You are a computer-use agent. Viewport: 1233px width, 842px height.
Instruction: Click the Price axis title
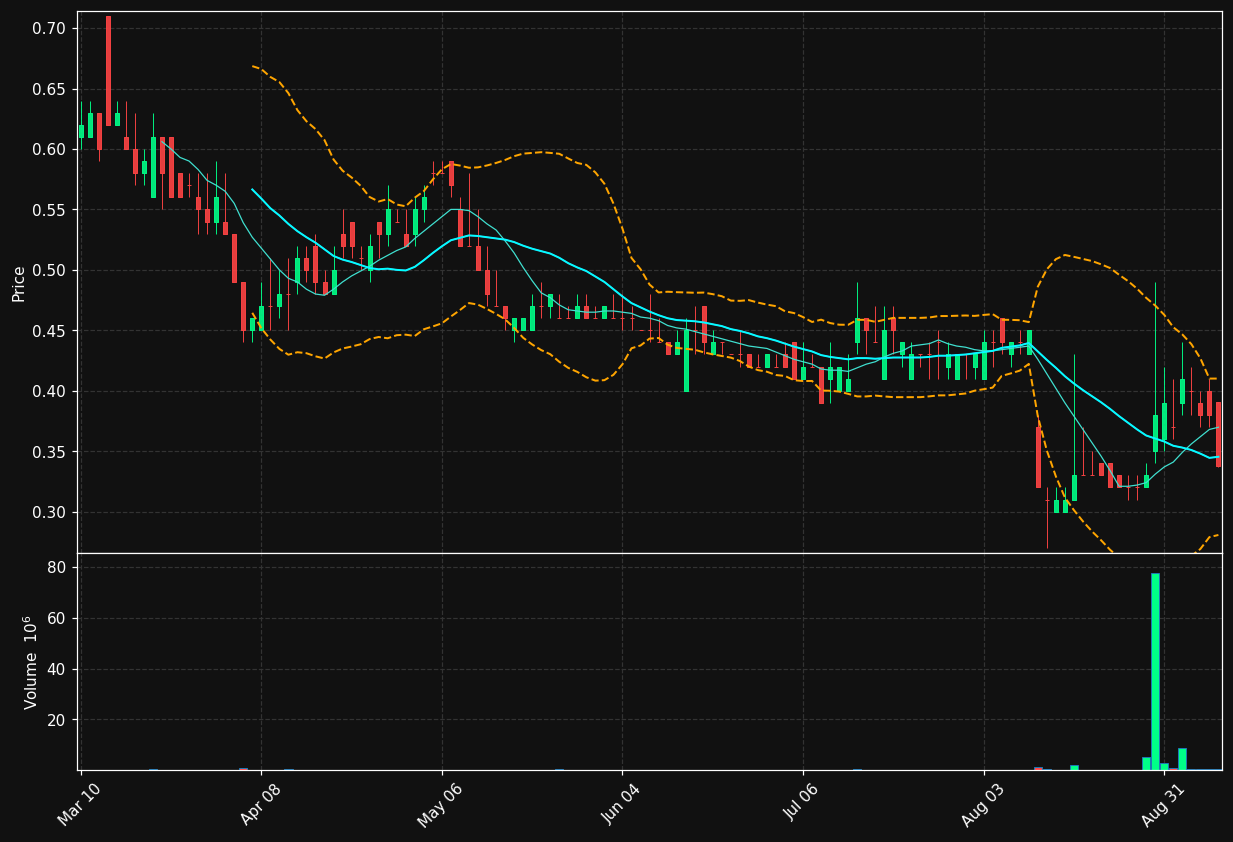pos(19,283)
